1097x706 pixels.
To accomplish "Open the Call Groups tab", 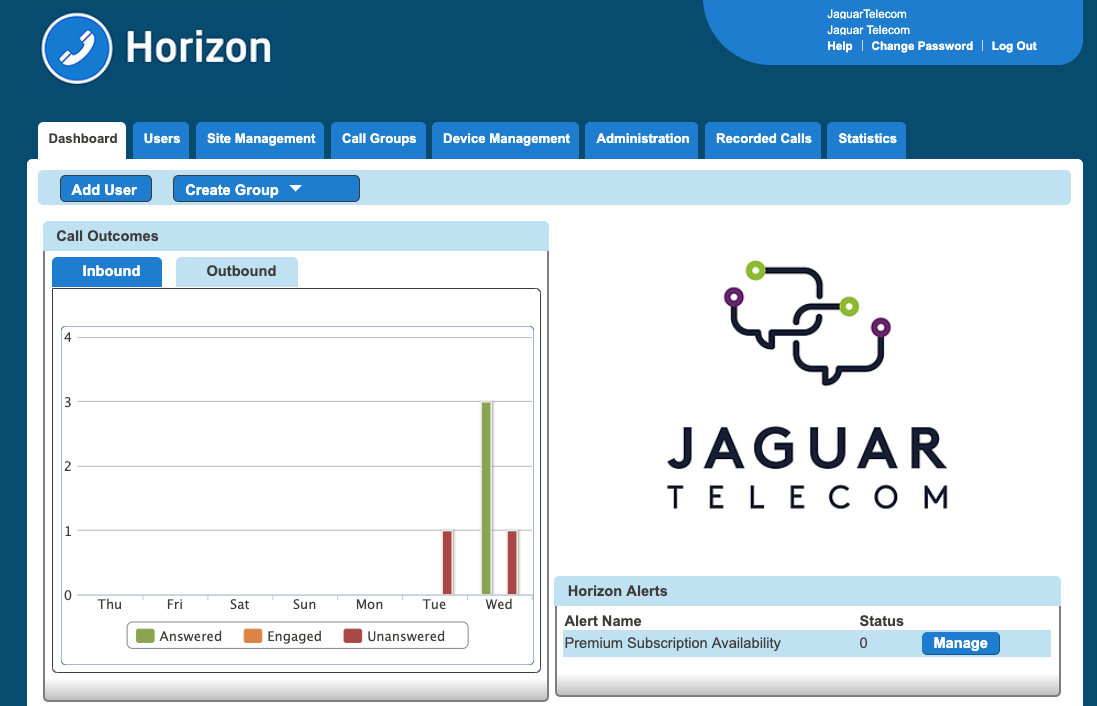I will (379, 139).
